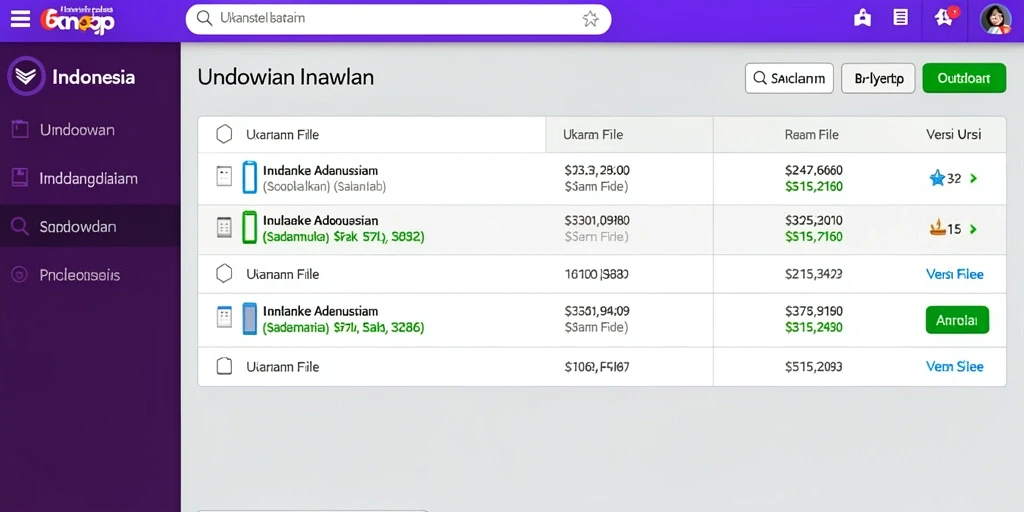
Task: Tick the checkbox in the last table row
Action: coord(224,366)
